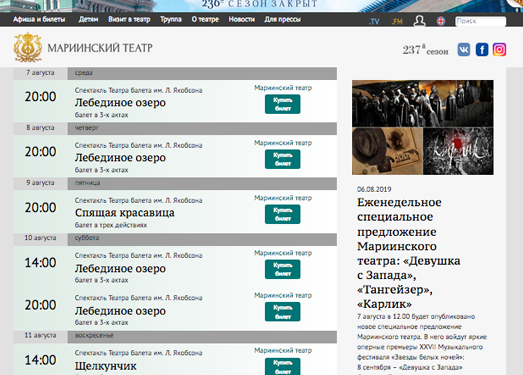Buy ticket for 10 августа 14:00 show

[x=283, y=269]
